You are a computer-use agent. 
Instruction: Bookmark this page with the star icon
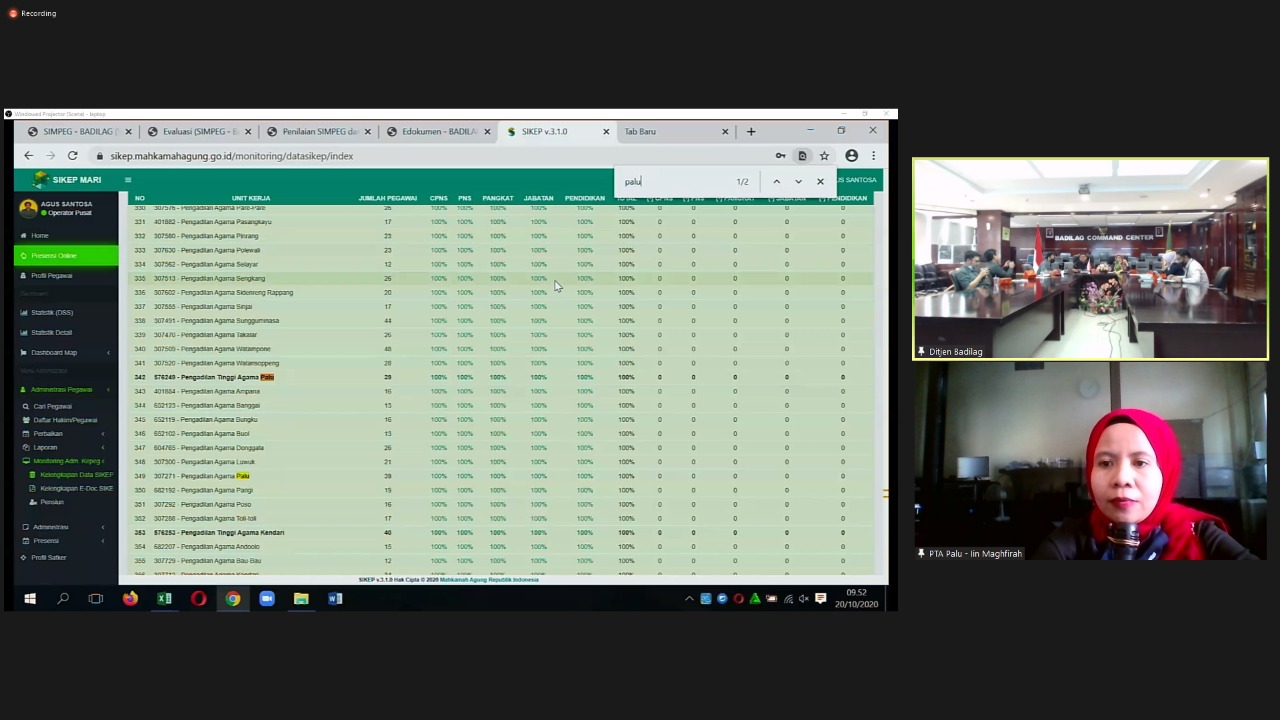824,156
